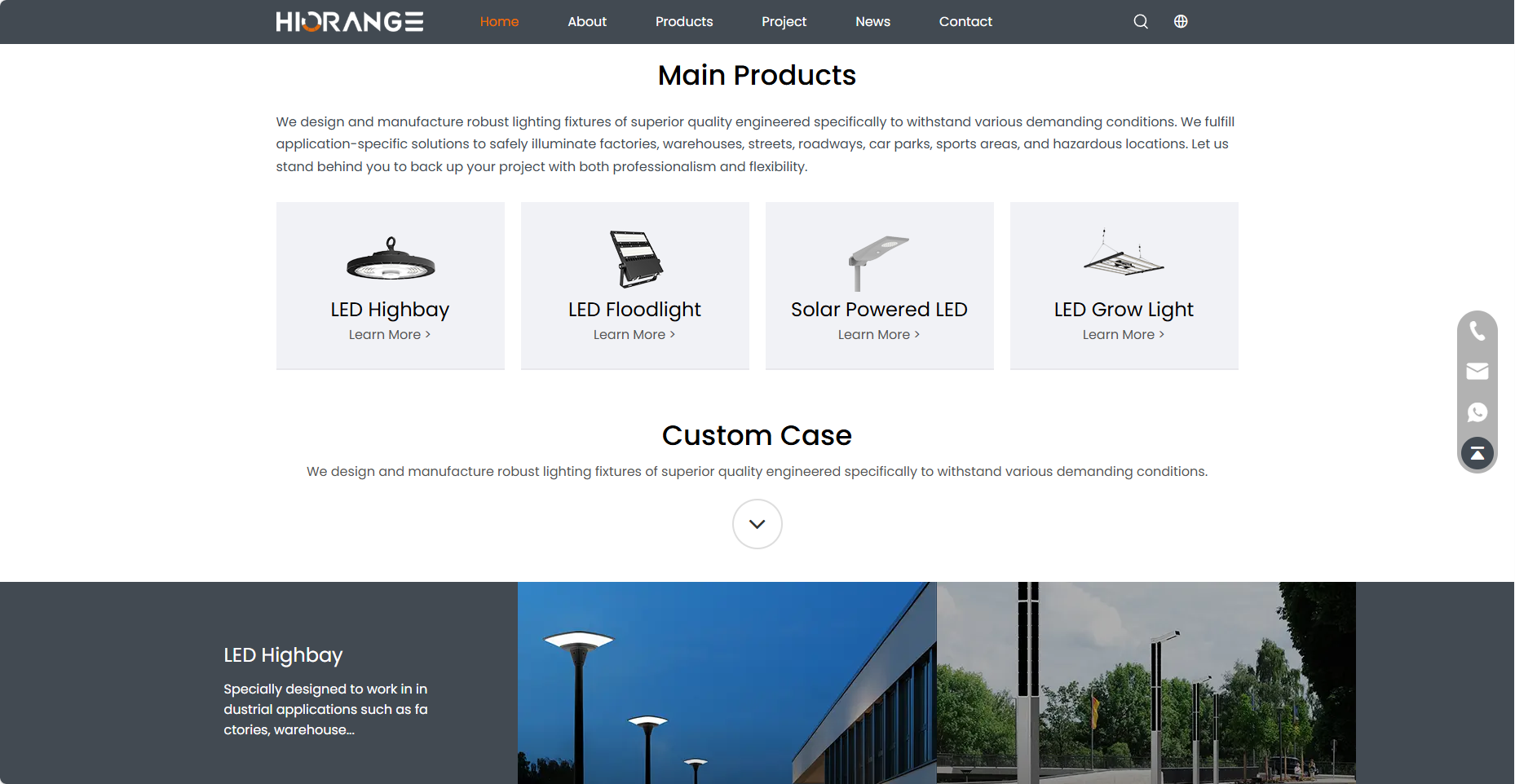Open the WhatsApp chat icon on sidebar
This screenshot has height=784, width=1515.
(x=1477, y=412)
